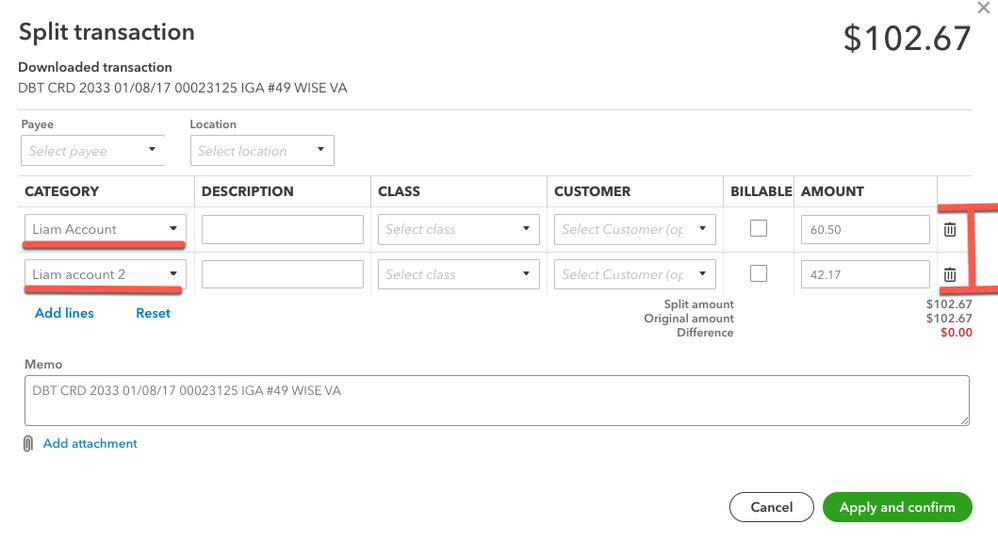Click Add lines link
Viewport: 998px width, 542px height.
[64, 313]
